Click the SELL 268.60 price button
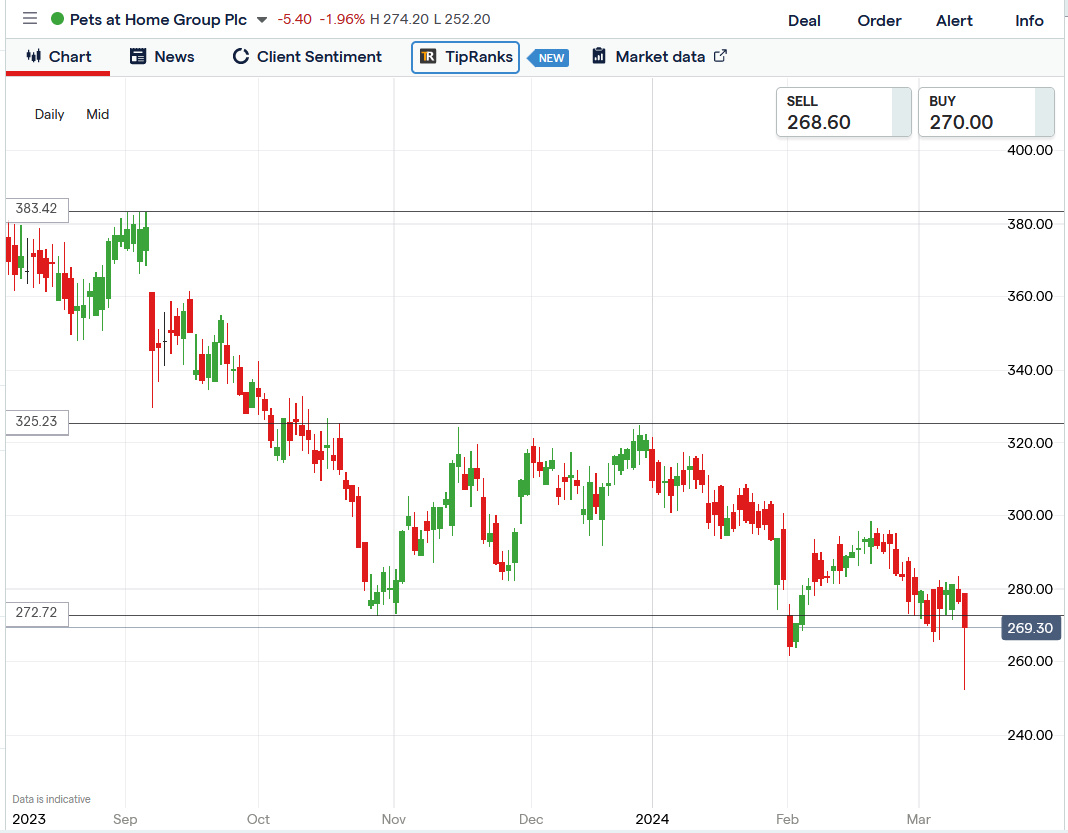Viewport: 1068px width, 833px height. pyautogui.click(x=844, y=112)
